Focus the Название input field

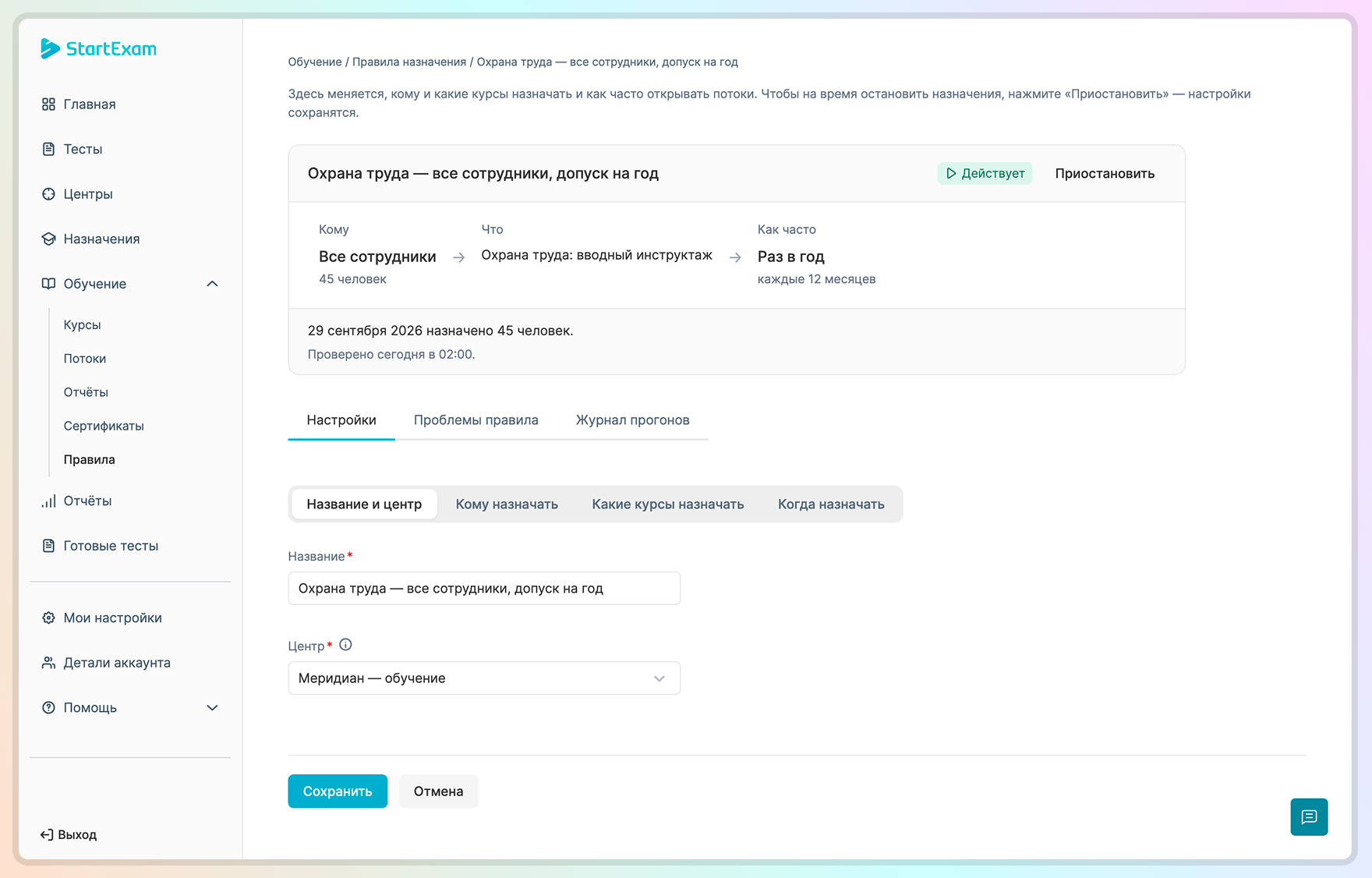[x=484, y=589]
